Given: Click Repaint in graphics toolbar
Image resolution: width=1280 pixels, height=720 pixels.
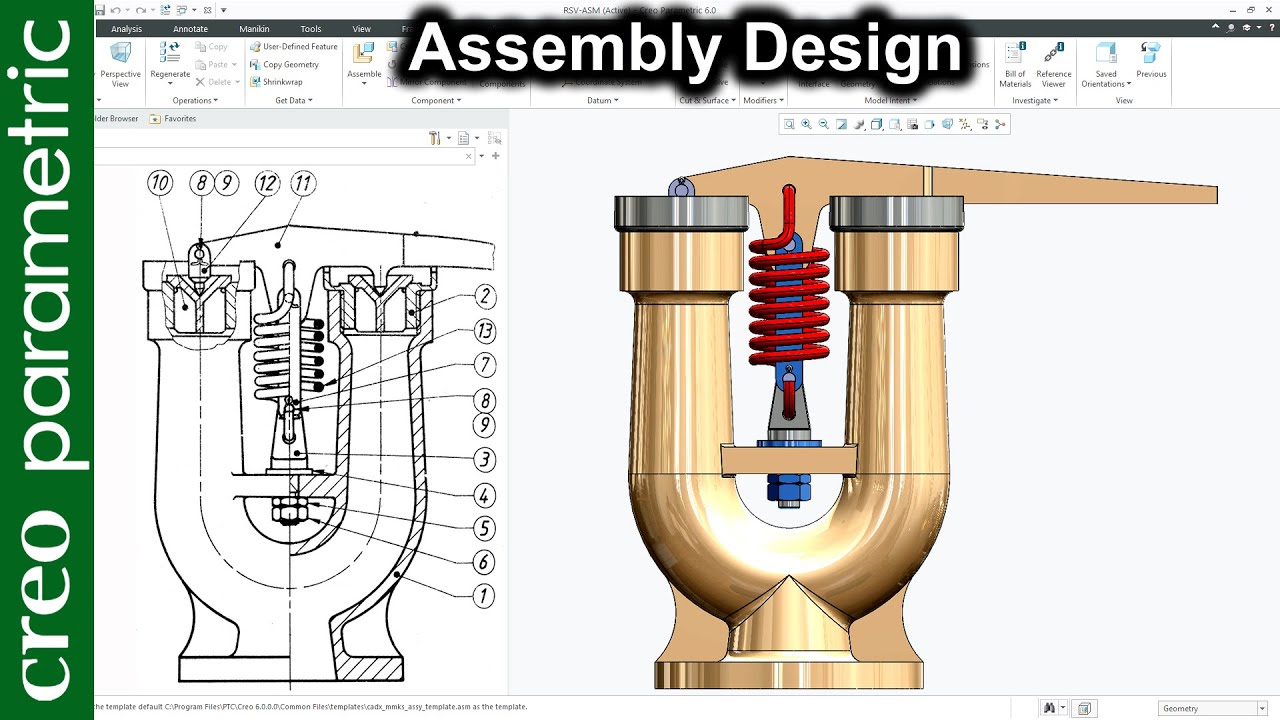Looking at the screenshot, I should coord(841,124).
